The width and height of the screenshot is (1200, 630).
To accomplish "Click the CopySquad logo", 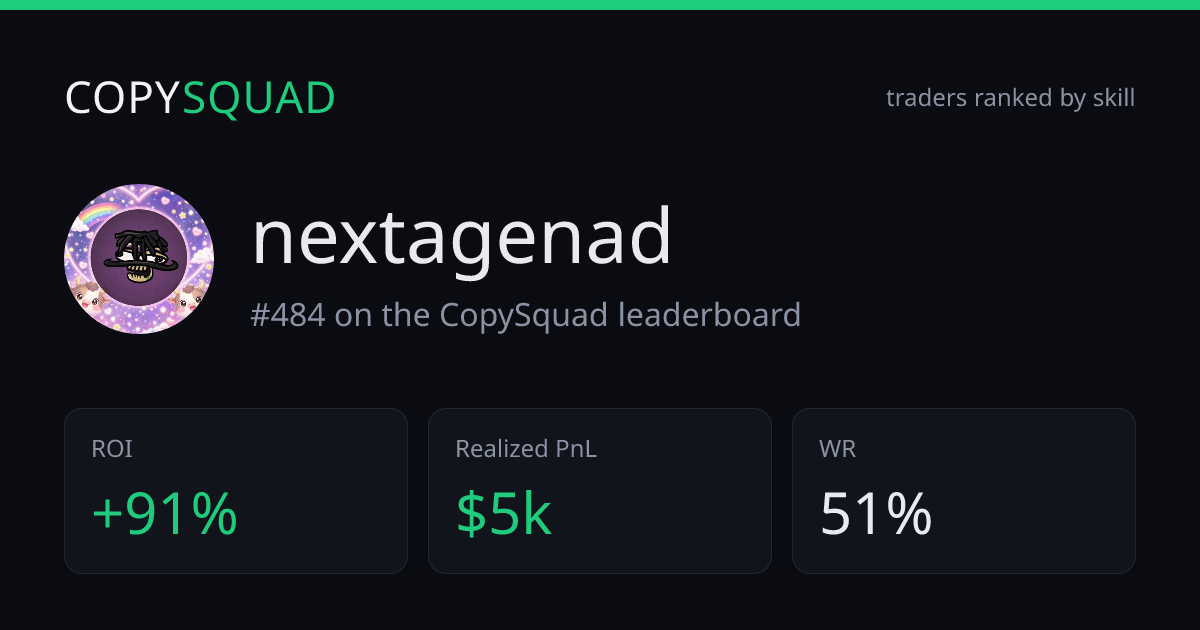I will pyautogui.click(x=200, y=98).
